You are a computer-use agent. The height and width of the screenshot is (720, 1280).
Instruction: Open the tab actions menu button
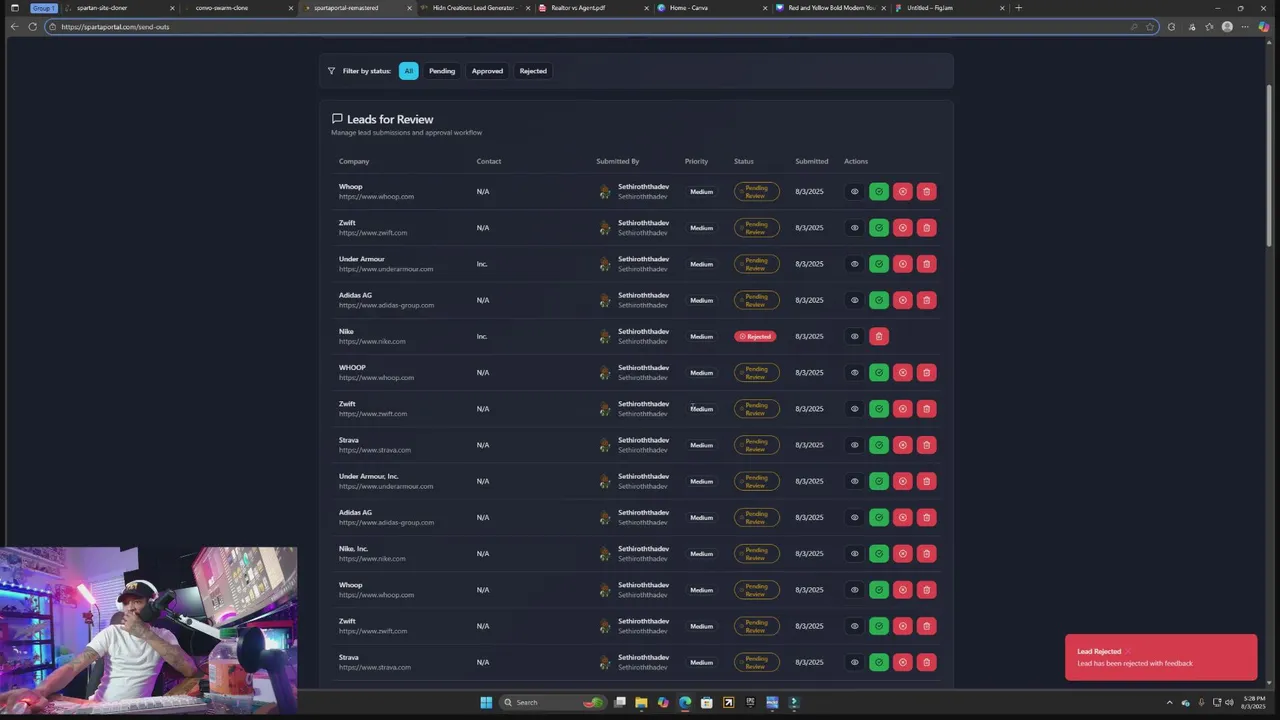click(x=14, y=8)
